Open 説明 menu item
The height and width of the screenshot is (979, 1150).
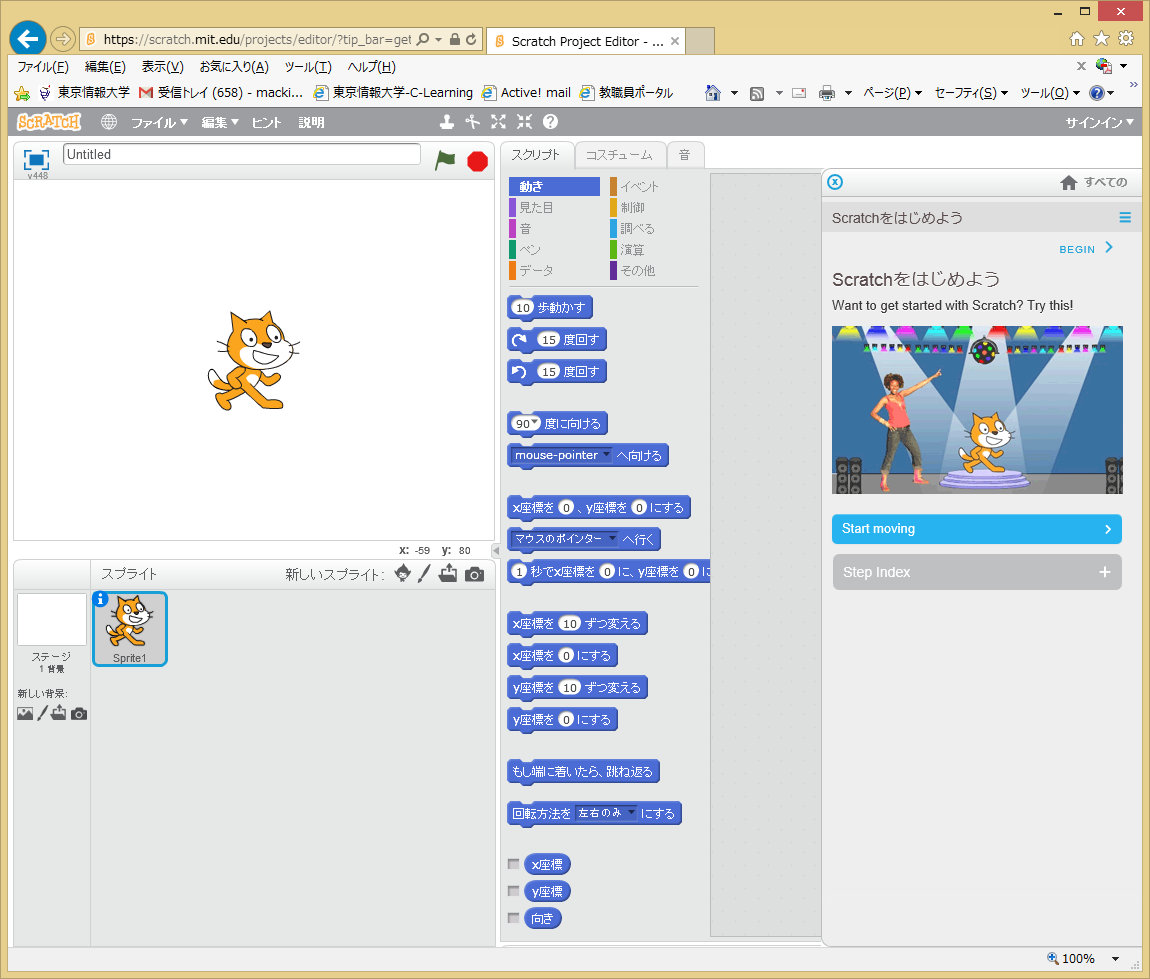[312, 122]
